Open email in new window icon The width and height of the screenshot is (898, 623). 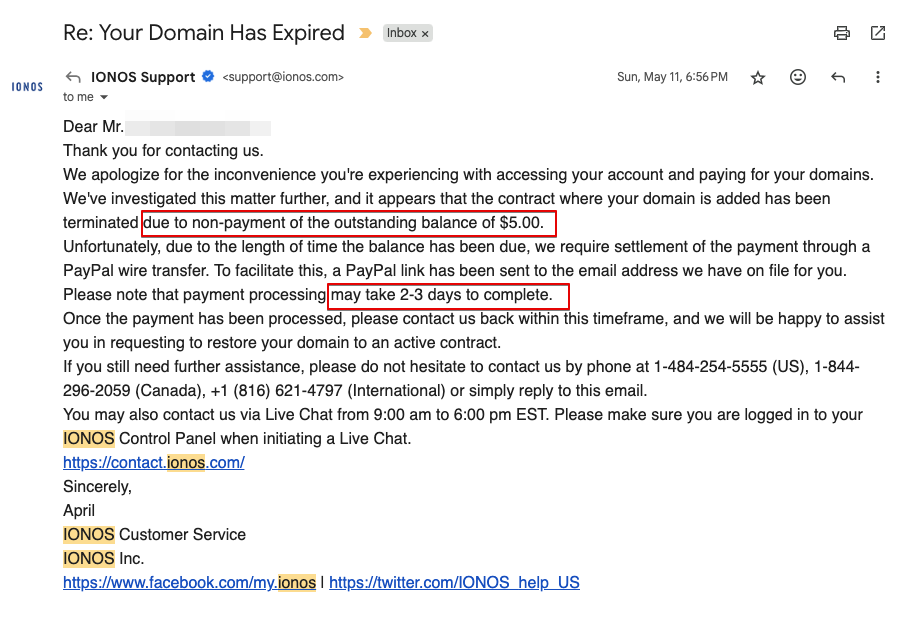pos(877,33)
